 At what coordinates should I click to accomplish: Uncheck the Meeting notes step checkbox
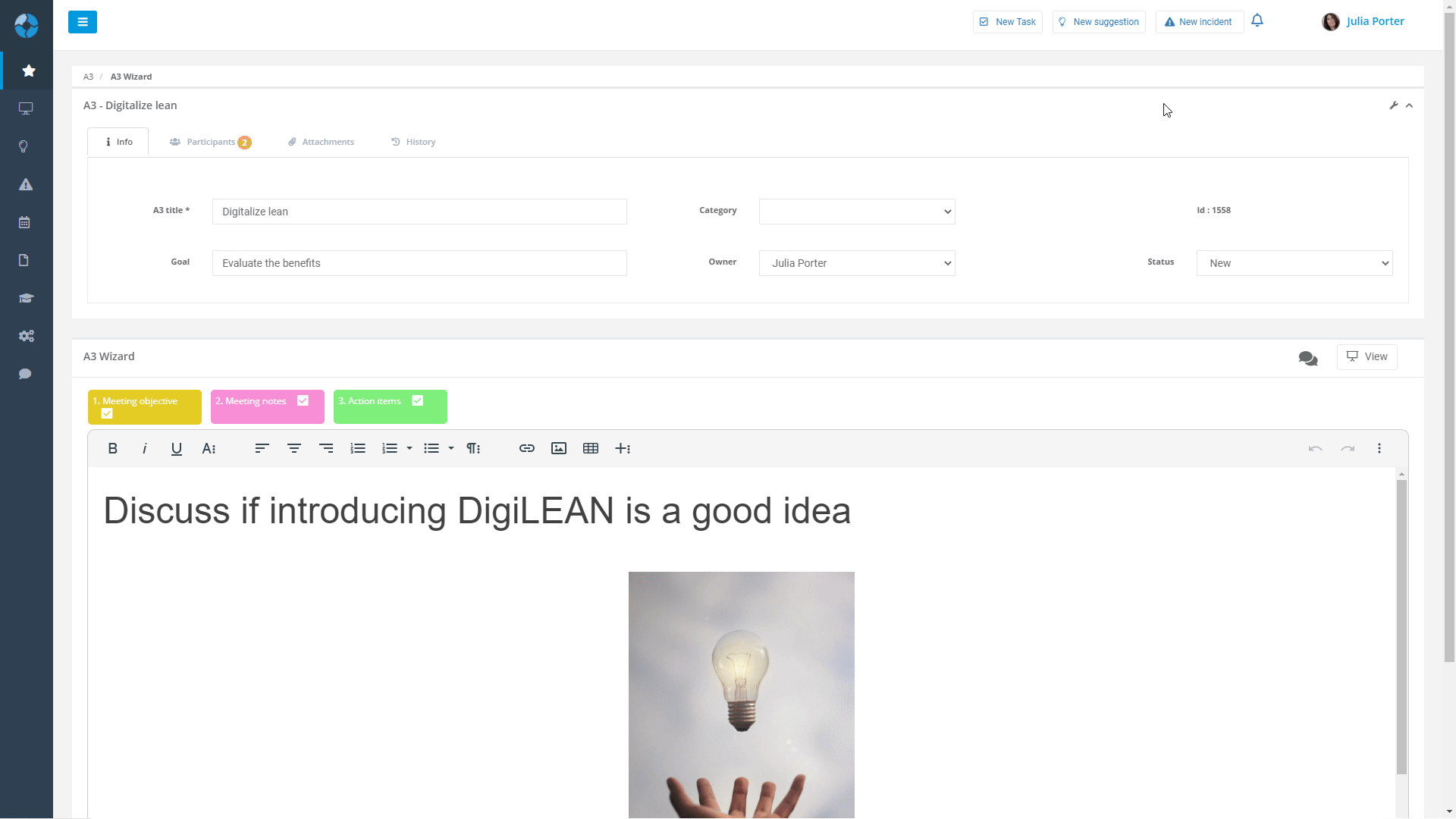tap(303, 400)
